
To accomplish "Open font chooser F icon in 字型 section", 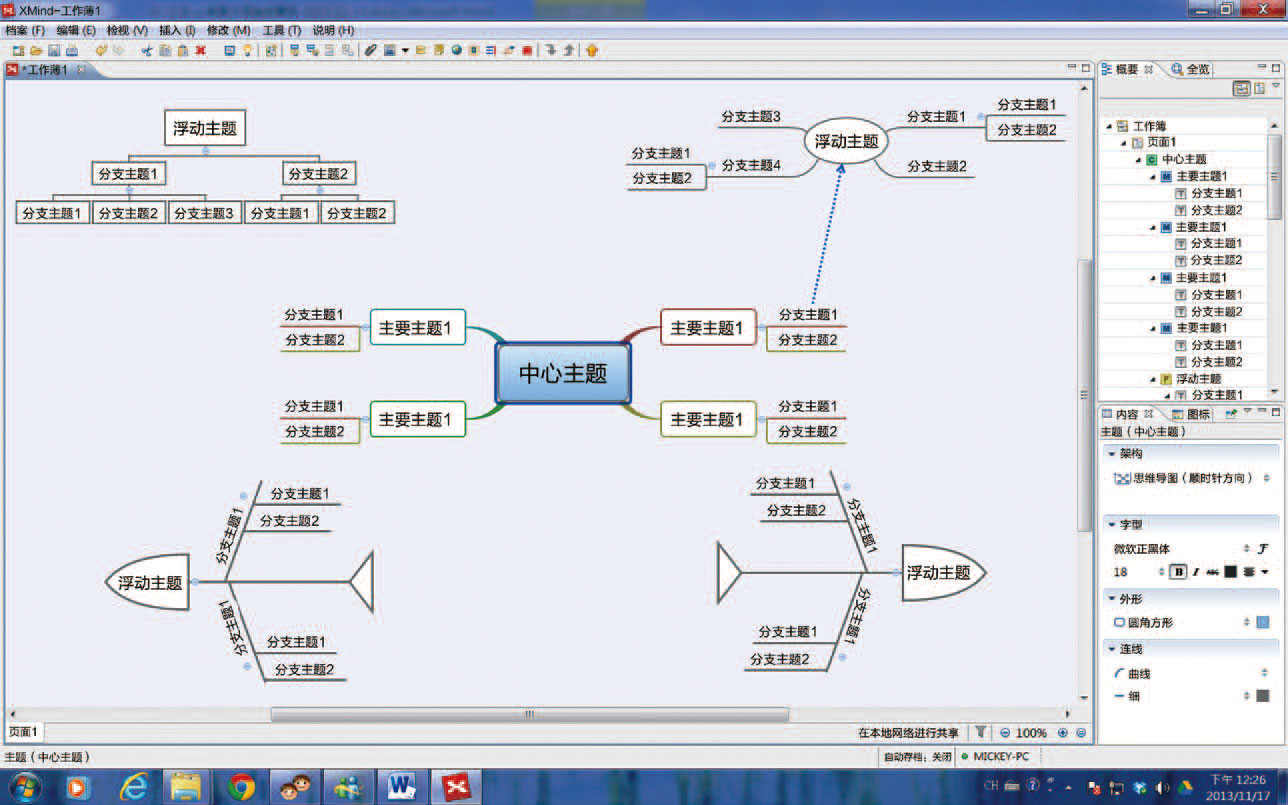I will (1263, 549).
